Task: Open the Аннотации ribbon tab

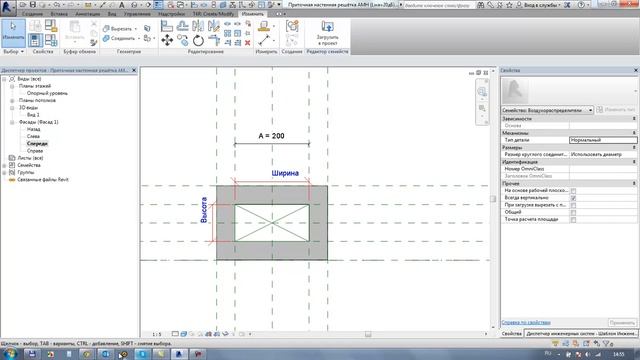Action: point(88,14)
